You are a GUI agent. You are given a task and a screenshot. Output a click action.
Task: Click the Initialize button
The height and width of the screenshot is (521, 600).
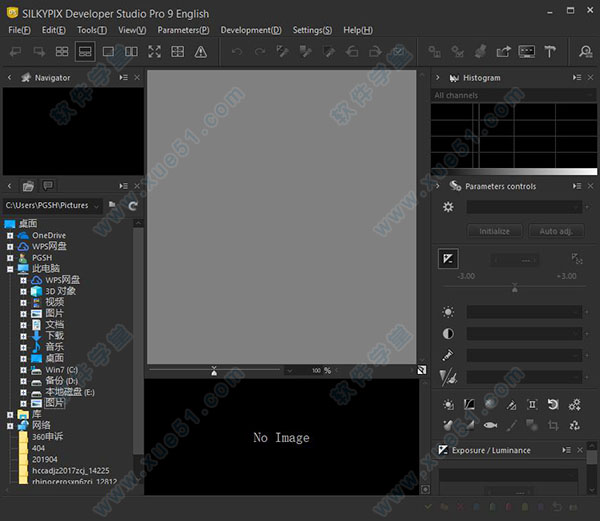click(x=494, y=231)
